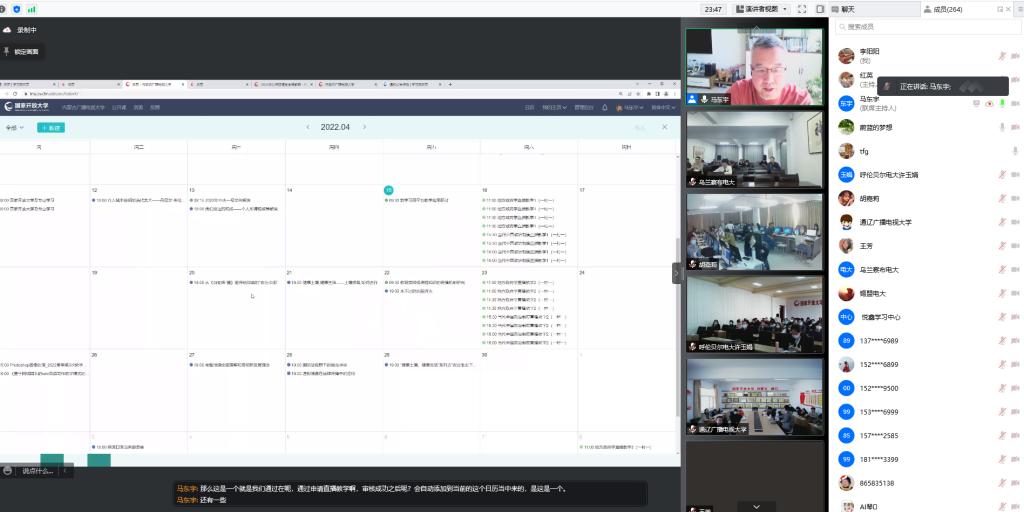
Task: Click the blue security shield icon
Action: pos(16,9)
